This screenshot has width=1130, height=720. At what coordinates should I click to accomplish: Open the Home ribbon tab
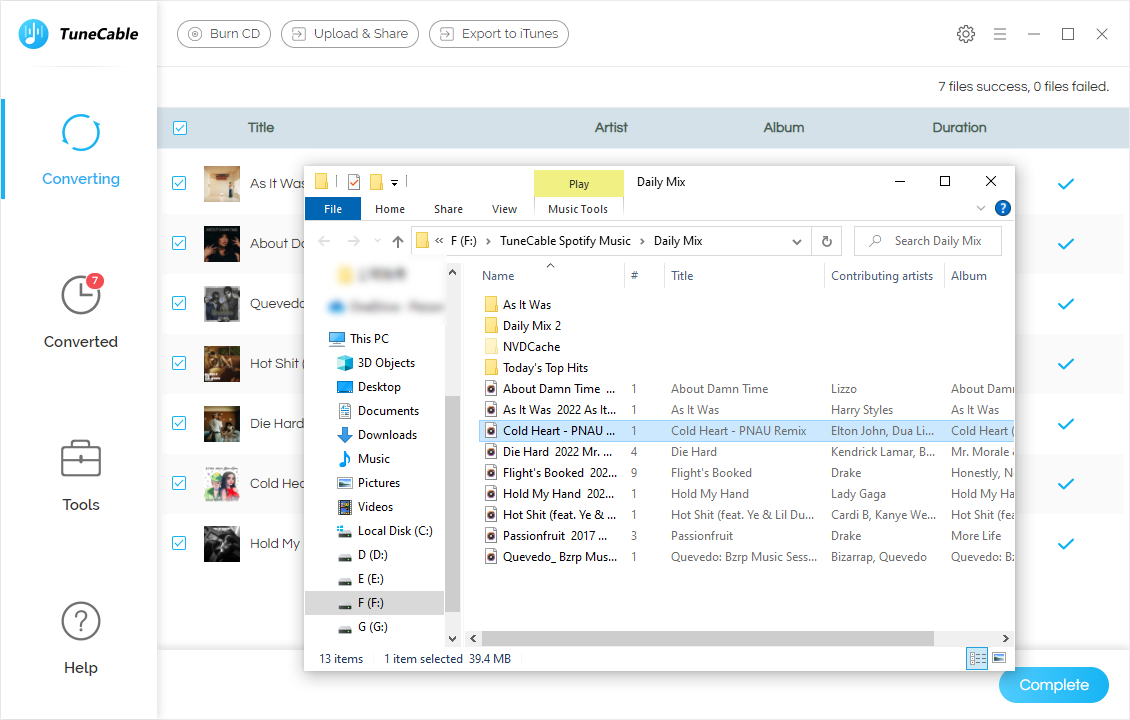[x=390, y=209]
